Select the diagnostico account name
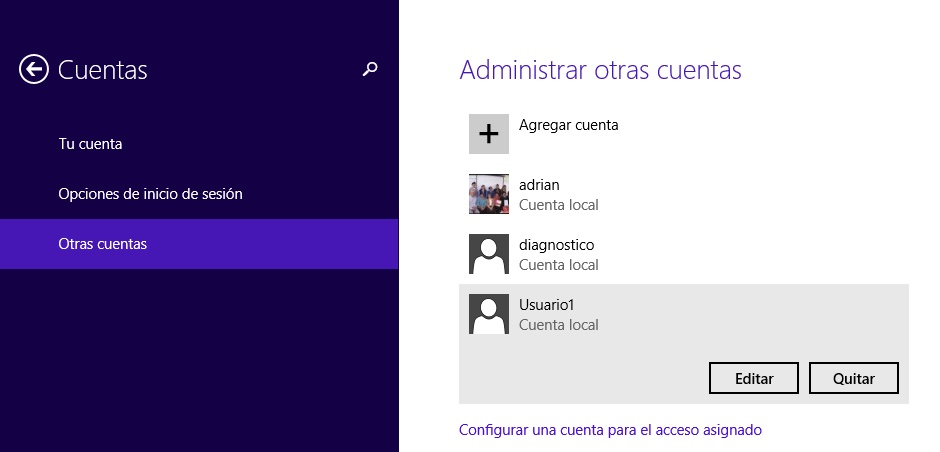The height and width of the screenshot is (452, 940). tap(557, 245)
